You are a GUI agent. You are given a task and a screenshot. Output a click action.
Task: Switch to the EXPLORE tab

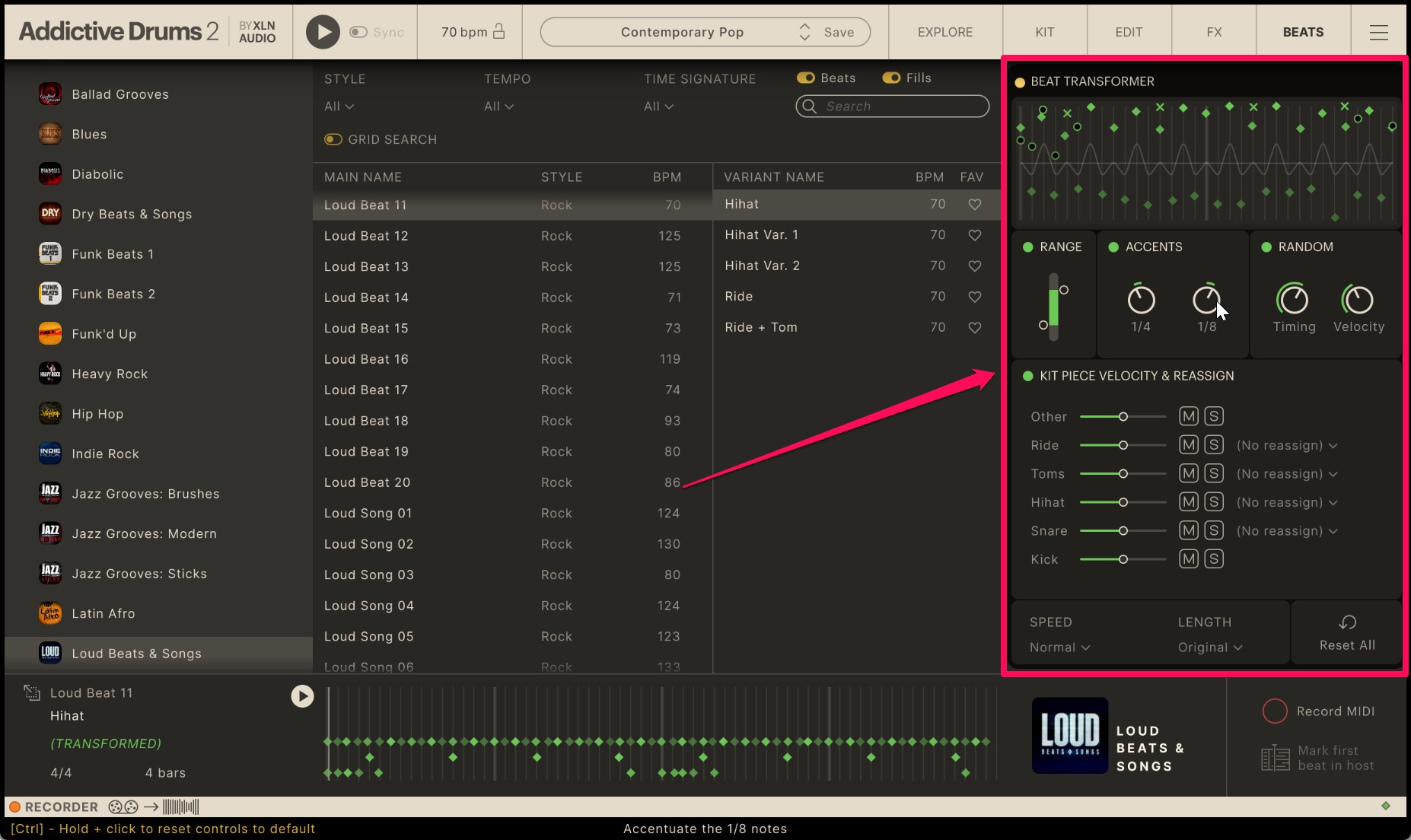click(x=945, y=32)
